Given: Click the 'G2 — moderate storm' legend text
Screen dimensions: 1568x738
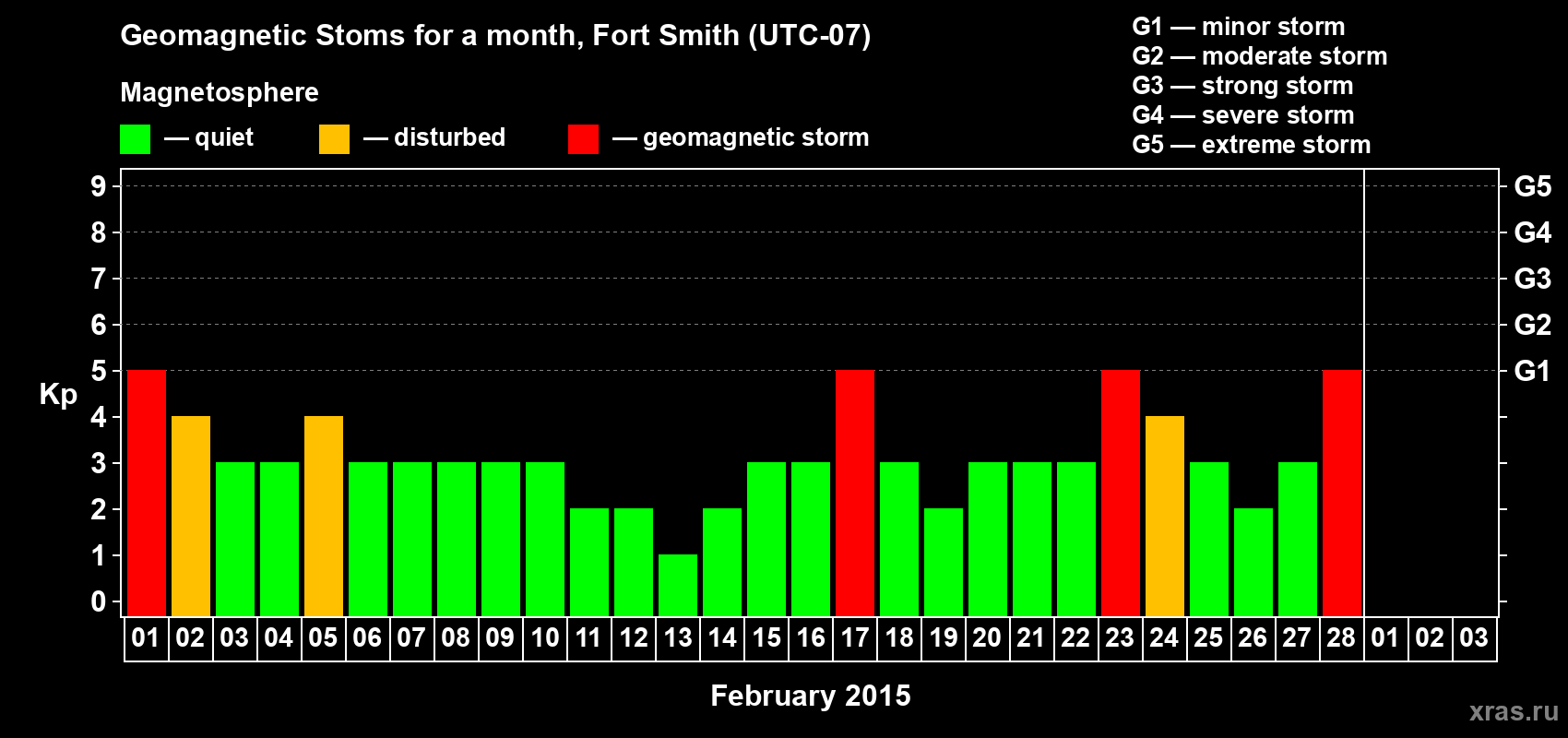Looking at the screenshot, I should click(x=1260, y=56).
